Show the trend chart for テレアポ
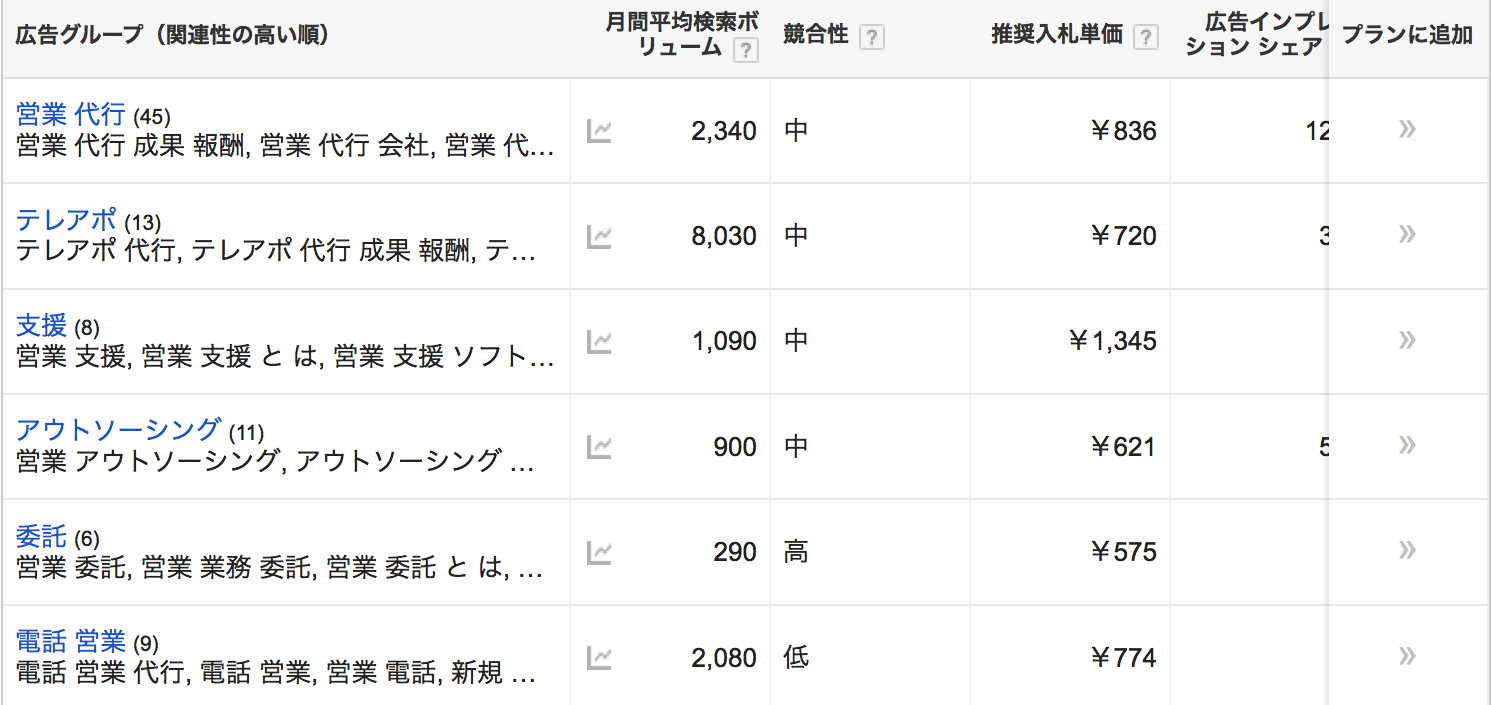 point(599,236)
